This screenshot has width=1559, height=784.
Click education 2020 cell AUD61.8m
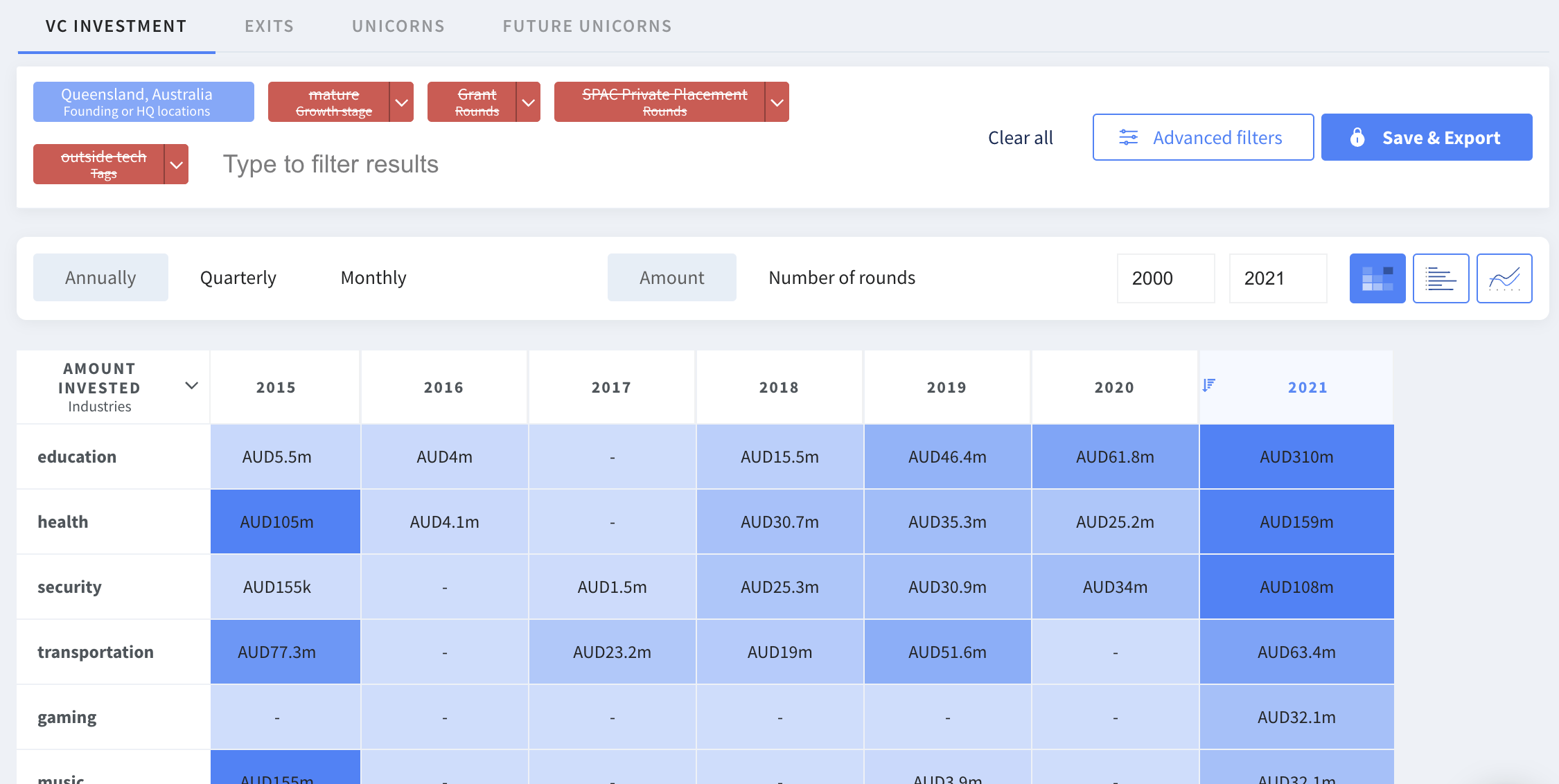1115,456
